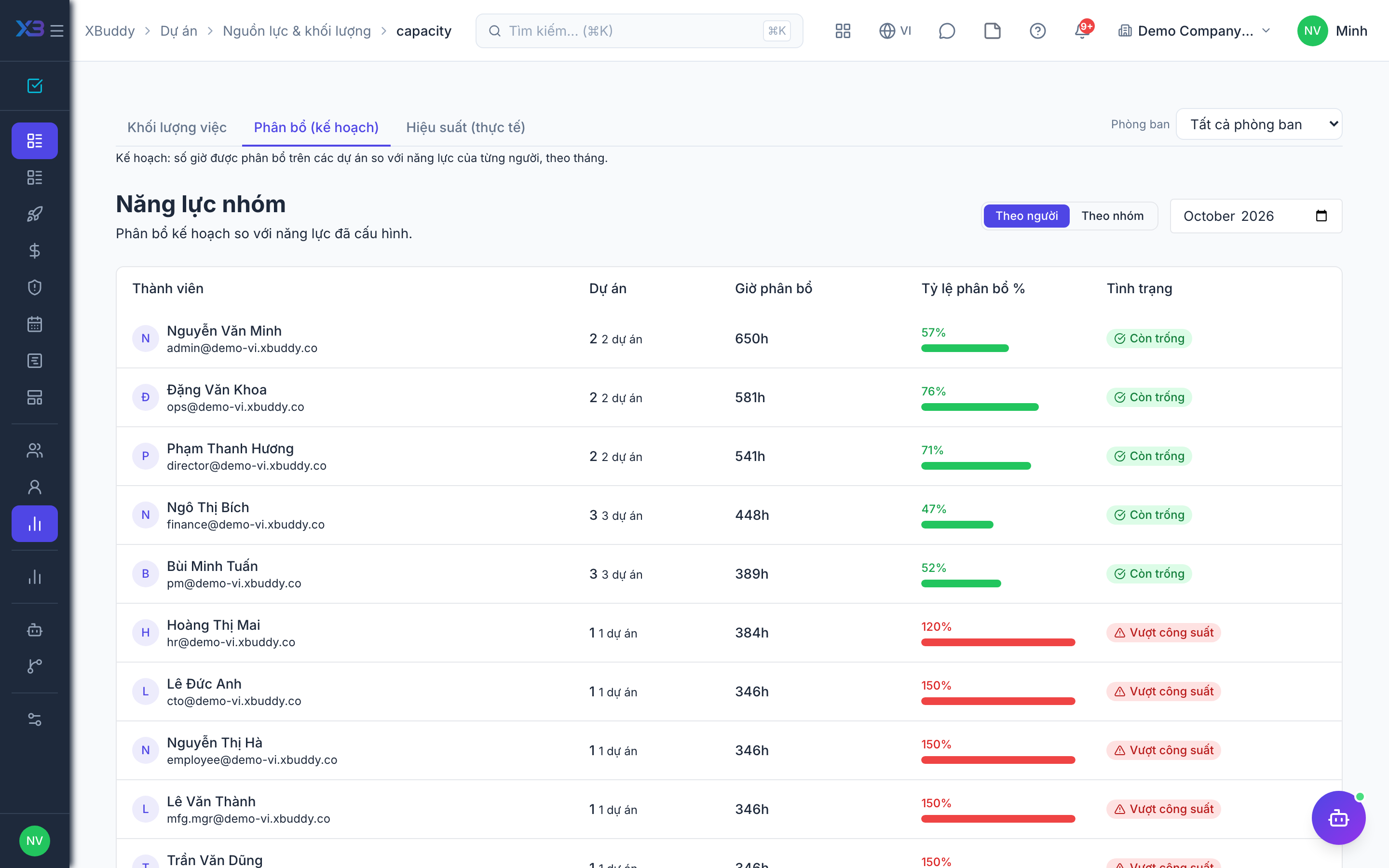Open the apps grid icon in top bar

point(843,31)
